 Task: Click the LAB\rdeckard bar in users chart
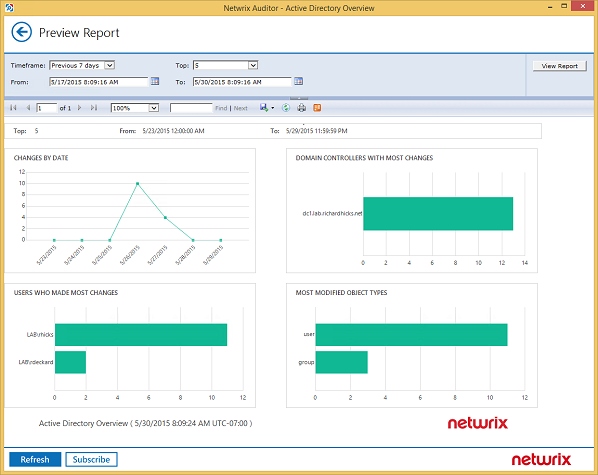(x=70, y=362)
